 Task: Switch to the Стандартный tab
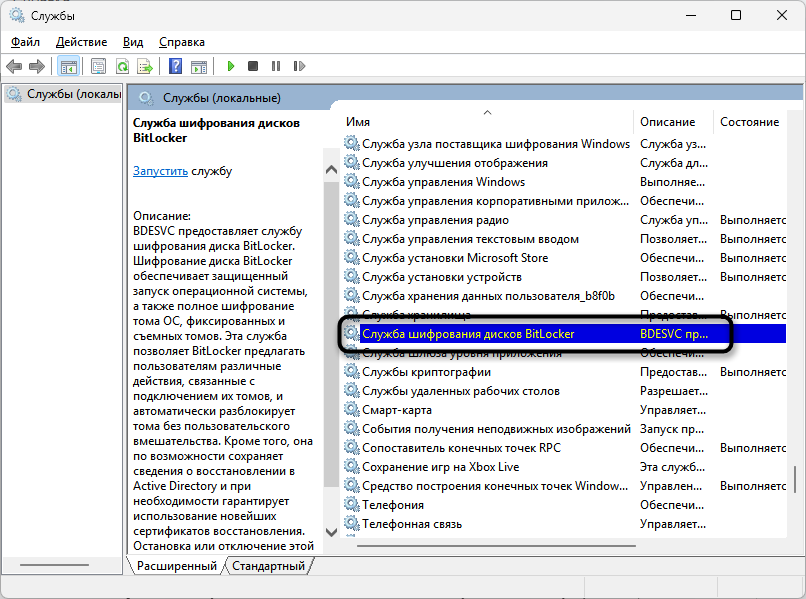pyautogui.click(x=269, y=566)
